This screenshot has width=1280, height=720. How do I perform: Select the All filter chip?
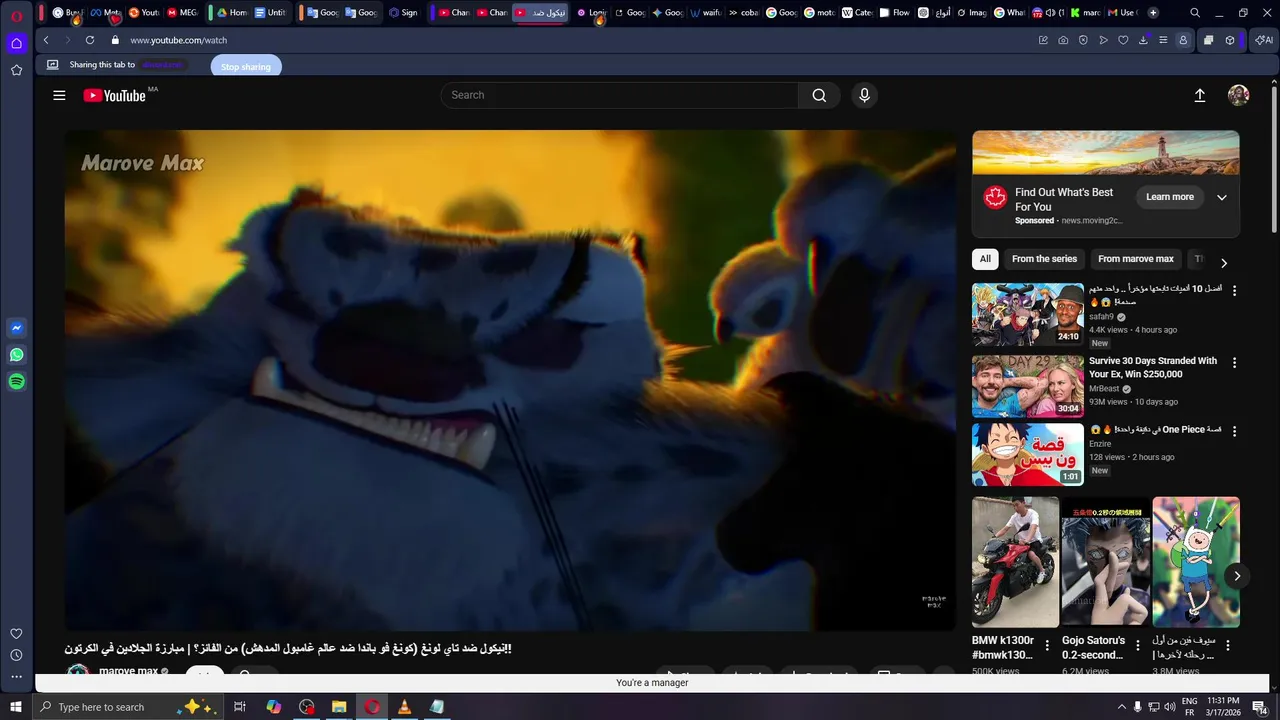coord(985,259)
